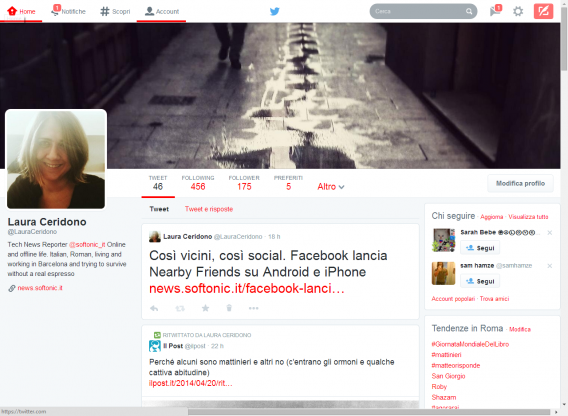Click Aggiorna in Chi seguire

point(492,217)
